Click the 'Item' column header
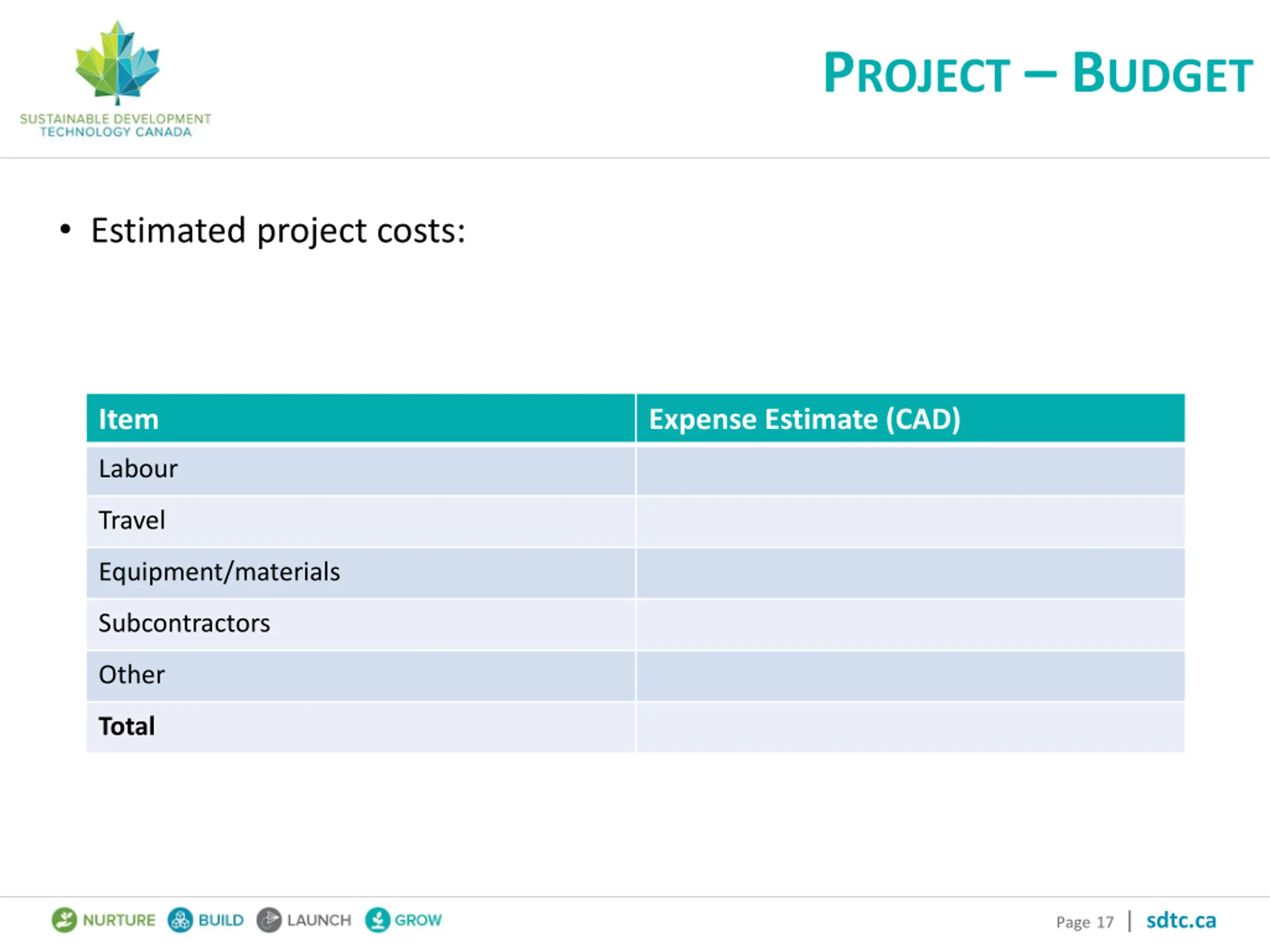Image resolution: width=1270 pixels, height=952 pixels. coord(361,418)
